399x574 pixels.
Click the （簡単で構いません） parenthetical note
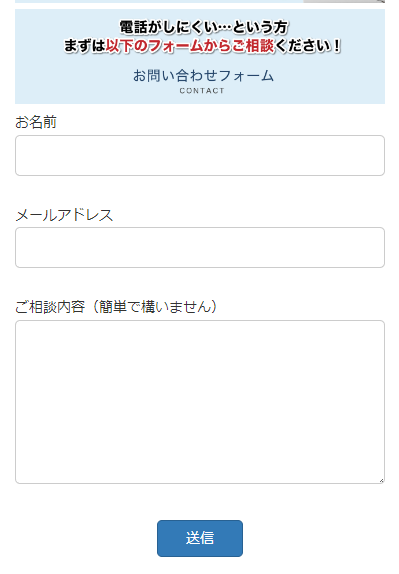[153, 307]
